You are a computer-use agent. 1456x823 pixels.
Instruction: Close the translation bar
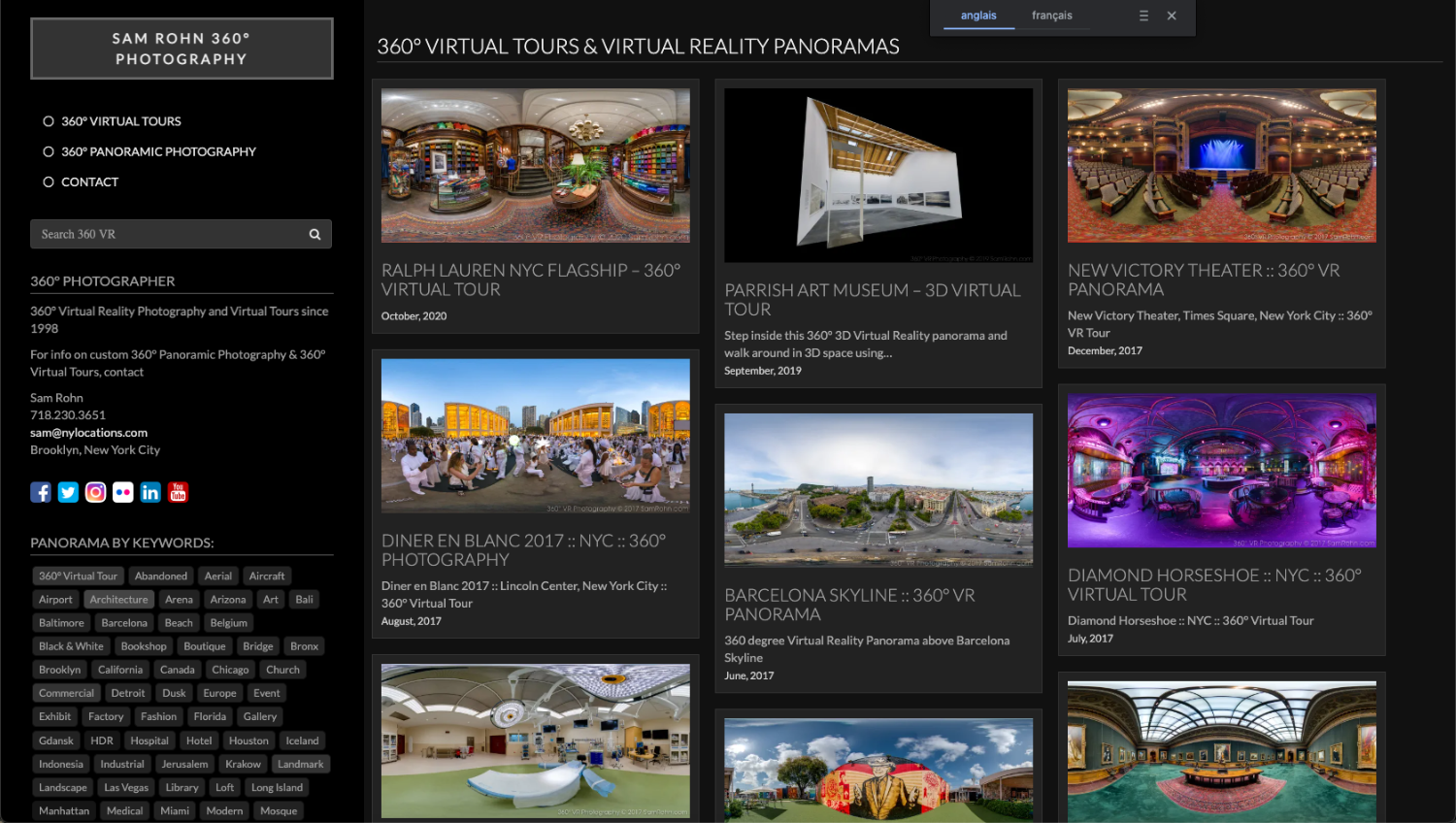pos(1172,16)
